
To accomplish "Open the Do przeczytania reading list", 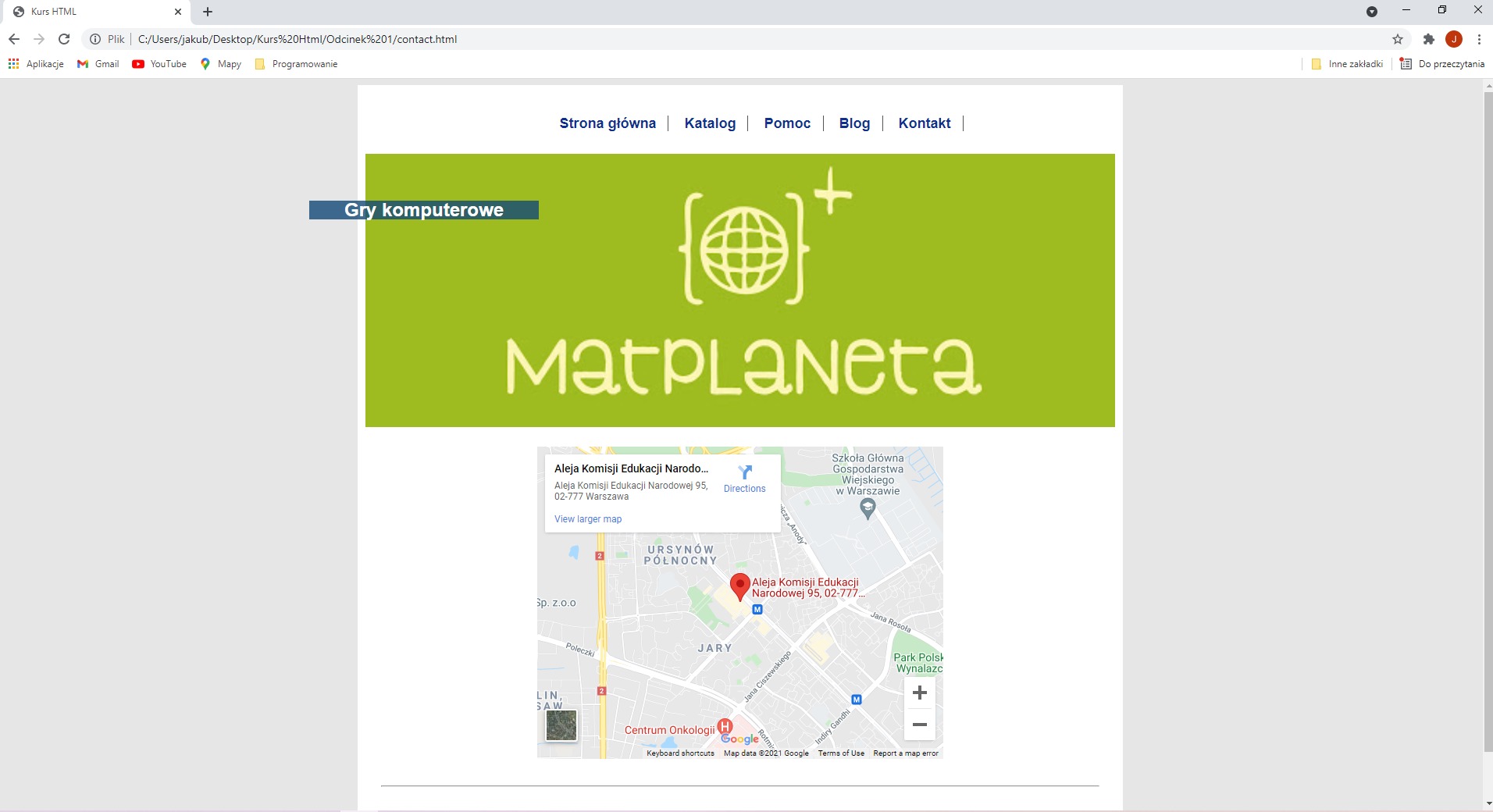I will (x=1442, y=64).
